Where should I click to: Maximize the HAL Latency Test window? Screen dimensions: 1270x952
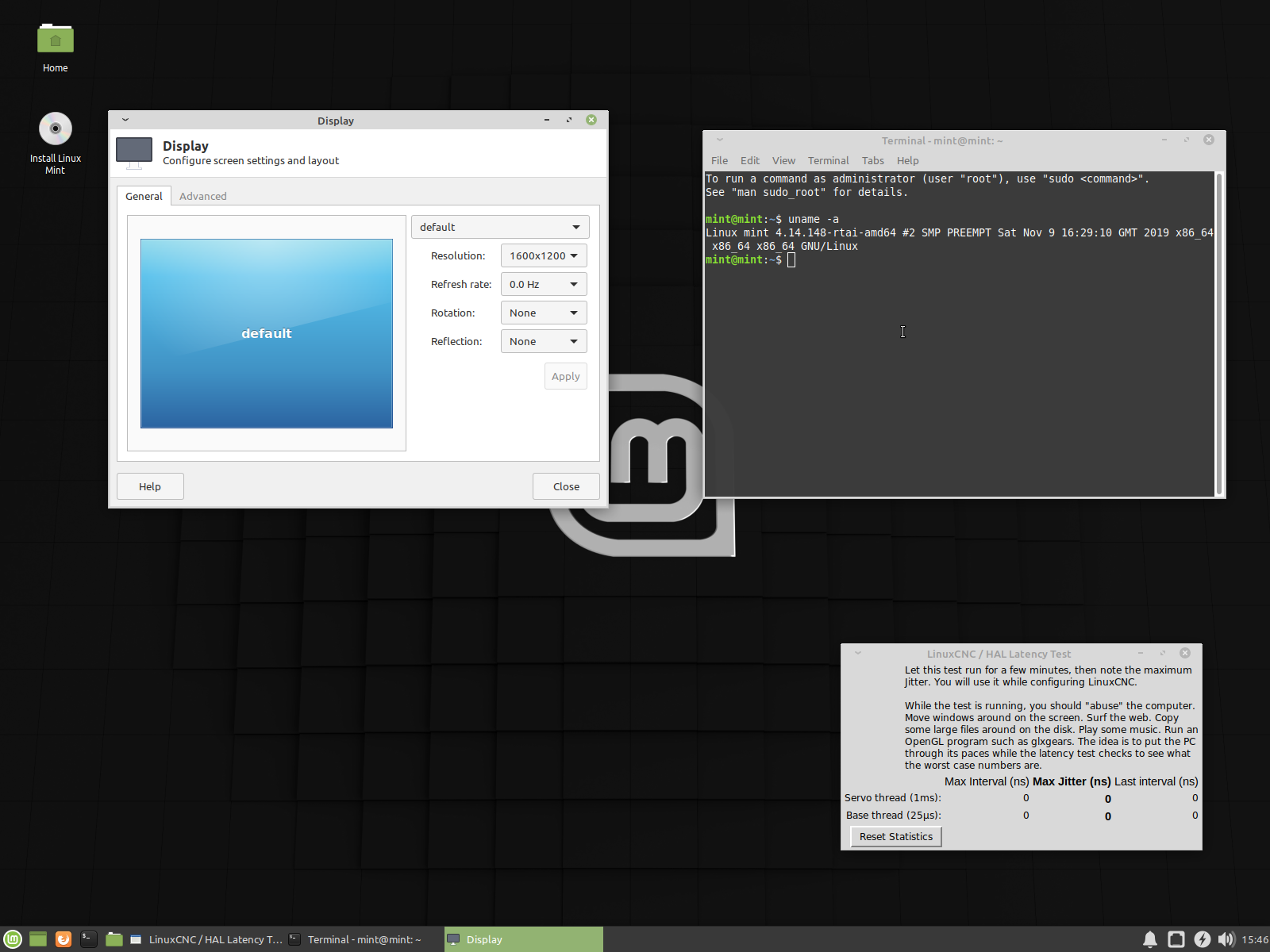point(1163,653)
